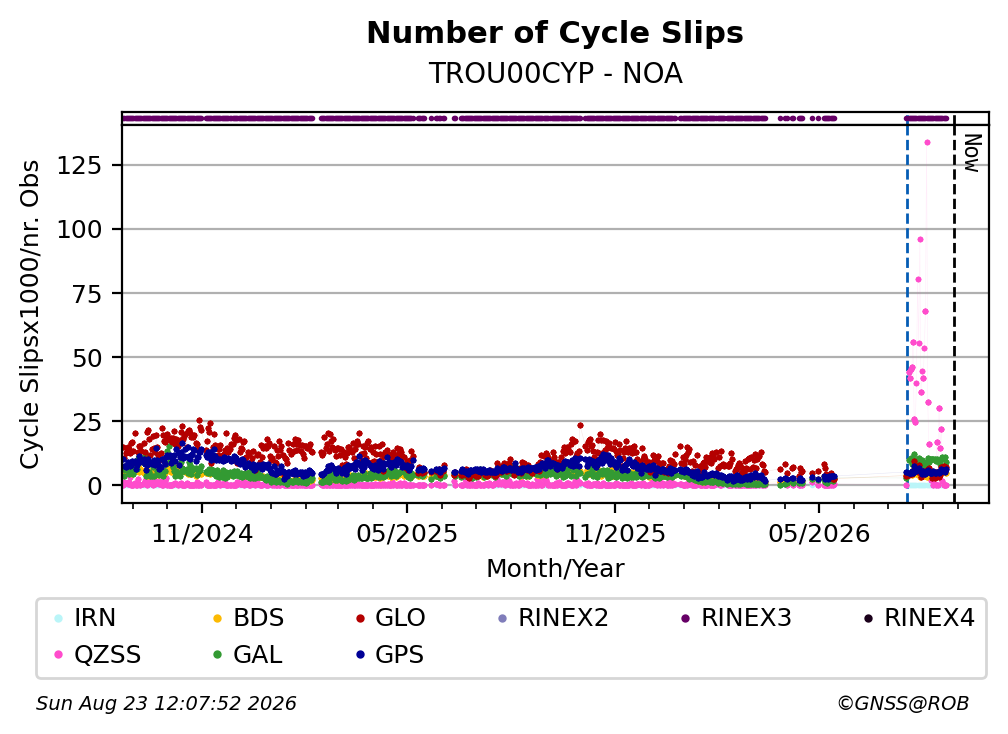Click the y-axis tick value 75
1008x734 pixels.
87,294
